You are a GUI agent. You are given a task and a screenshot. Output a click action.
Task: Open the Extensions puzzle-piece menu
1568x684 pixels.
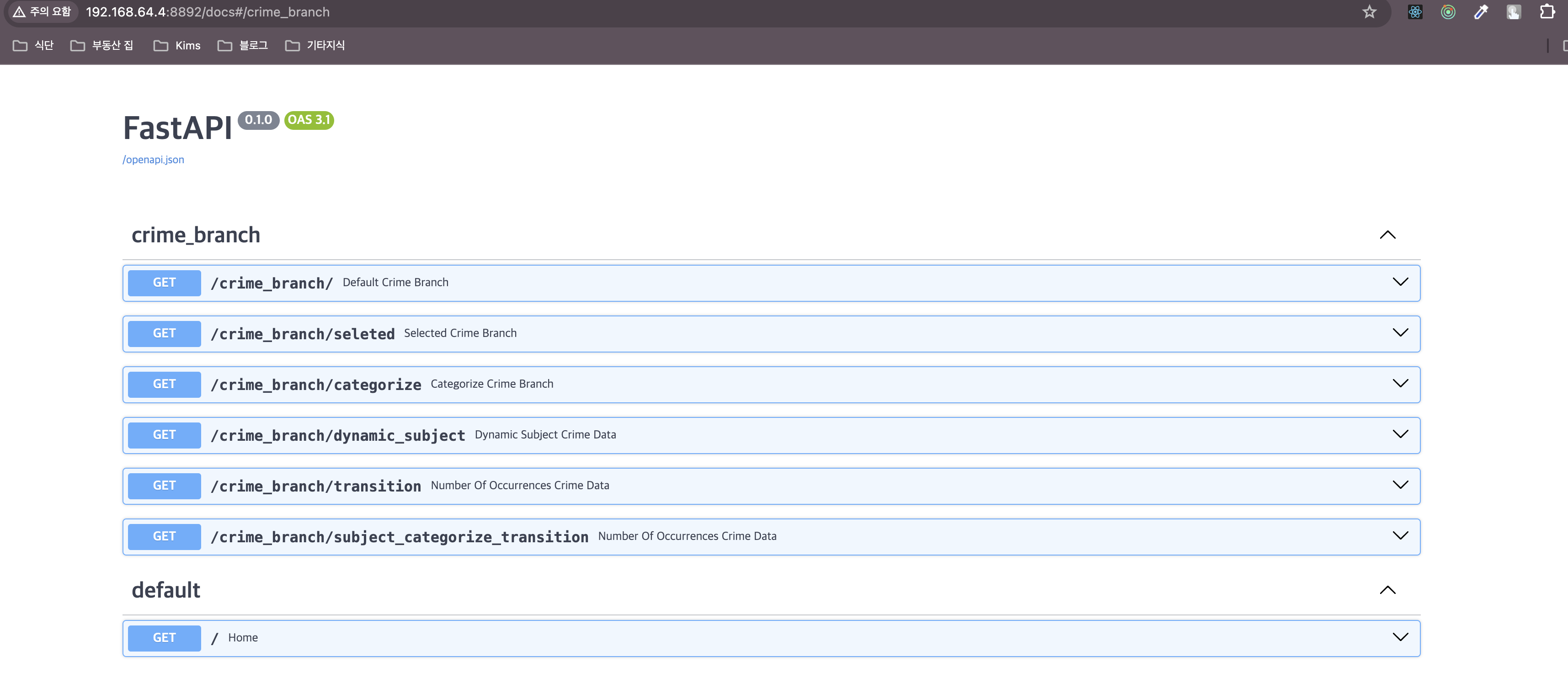(1547, 12)
